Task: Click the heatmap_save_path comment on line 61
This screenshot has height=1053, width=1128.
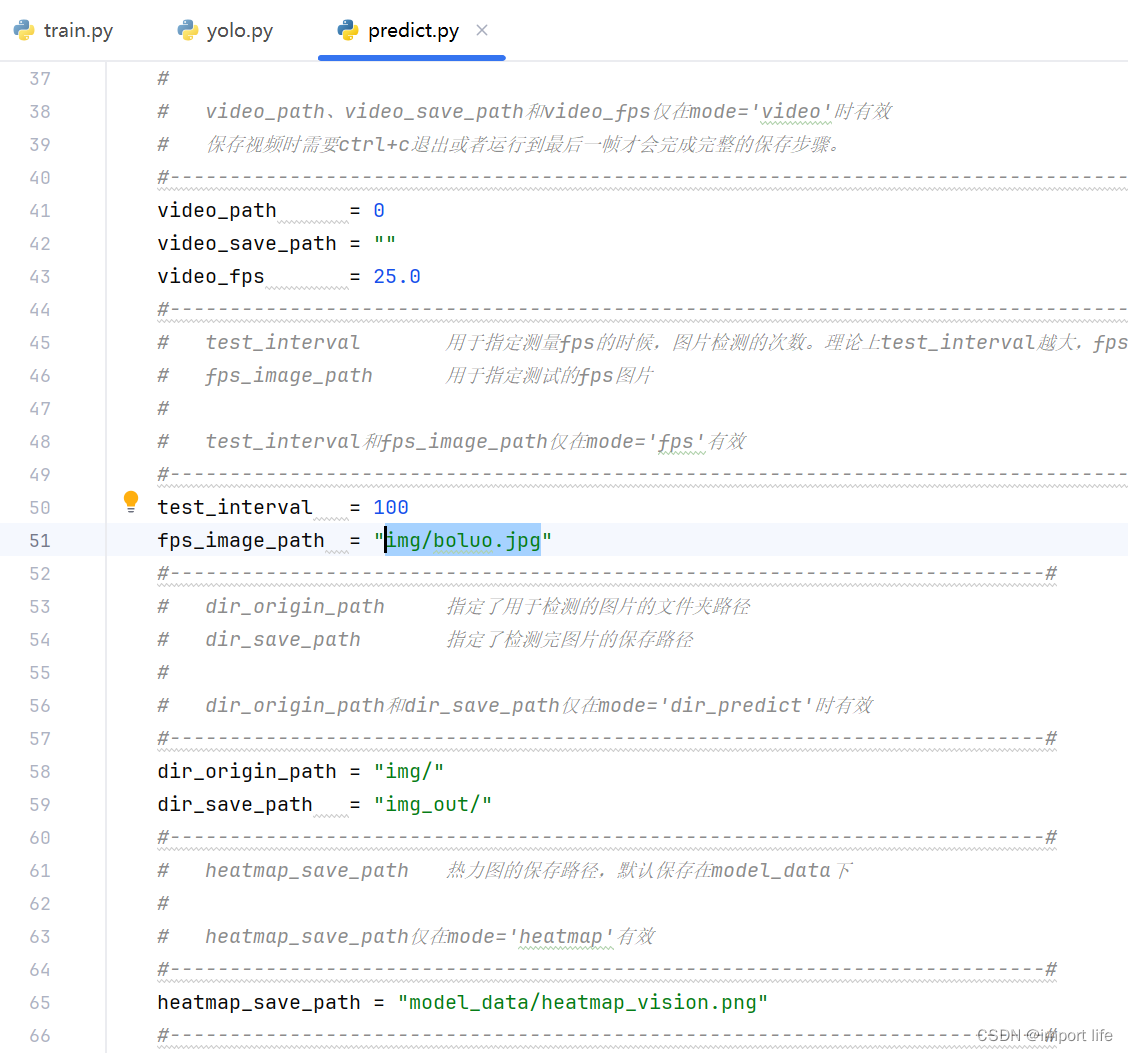Action: (505, 871)
